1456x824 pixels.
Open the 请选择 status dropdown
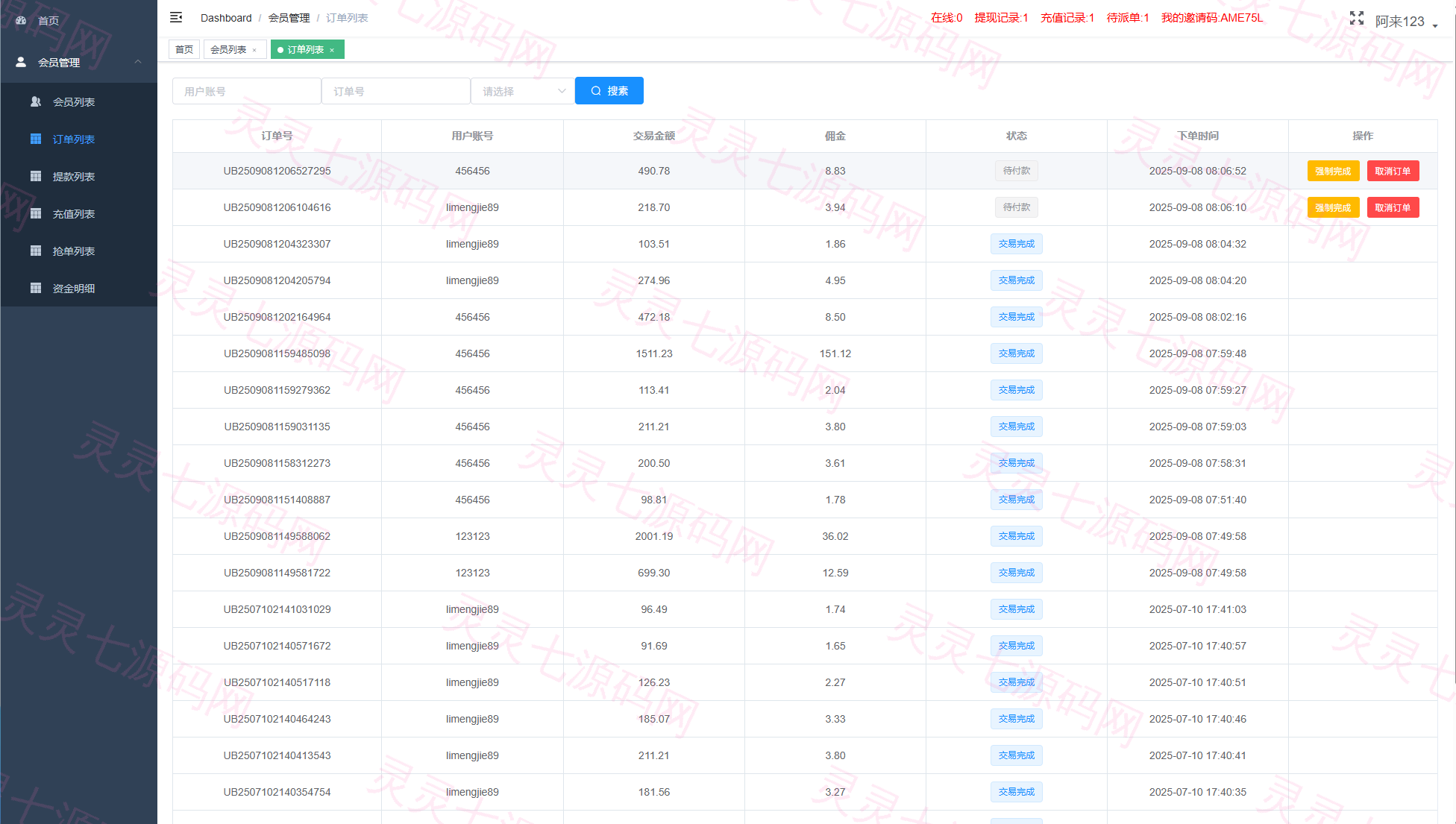pyautogui.click(x=523, y=91)
